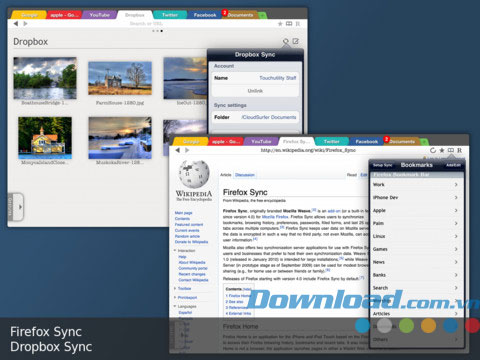Expand the Work bookmarks folder
The height and width of the screenshot is (360, 480).
(416, 184)
